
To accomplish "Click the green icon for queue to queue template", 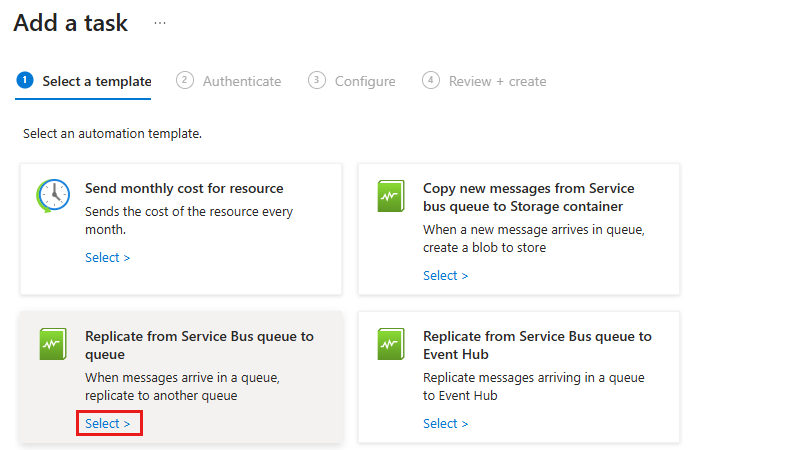I will [x=53, y=344].
